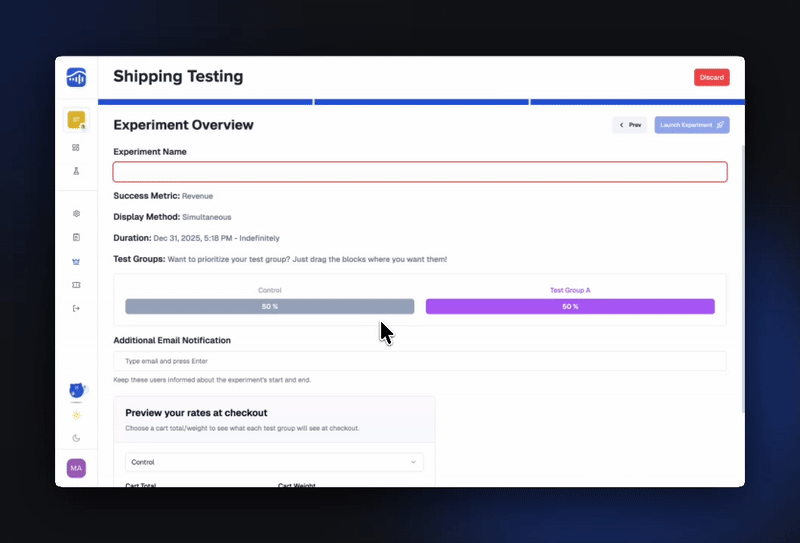The width and height of the screenshot is (800, 543).
Task: Open the MA user avatar menu
Action: [76, 468]
